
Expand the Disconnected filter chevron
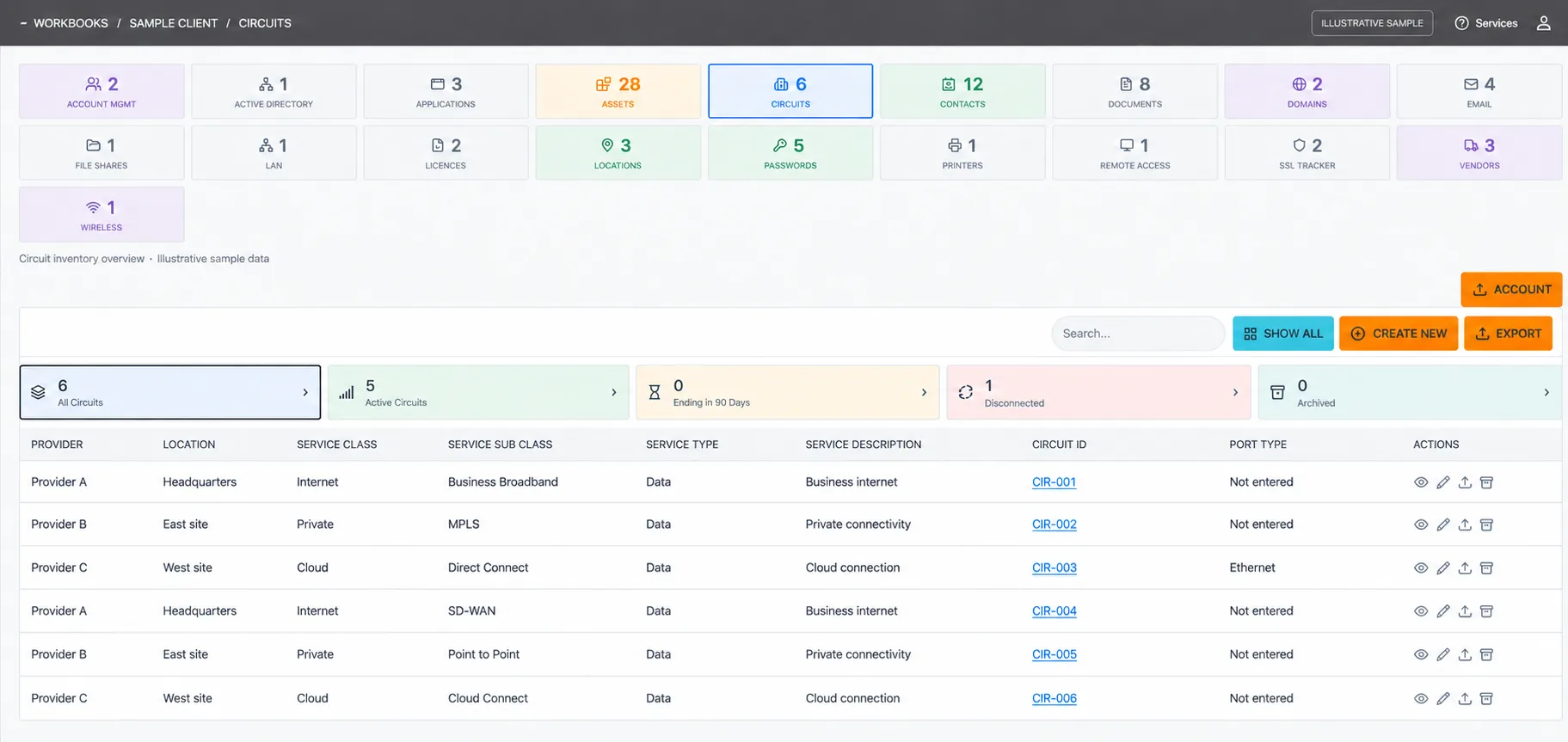click(1236, 393)
